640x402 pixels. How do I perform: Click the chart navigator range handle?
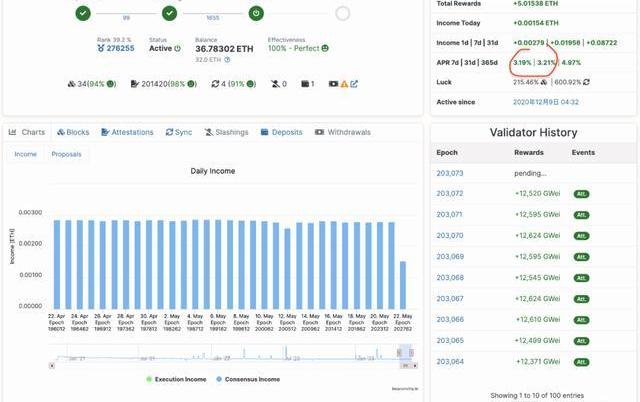click(x=399, y=352)
